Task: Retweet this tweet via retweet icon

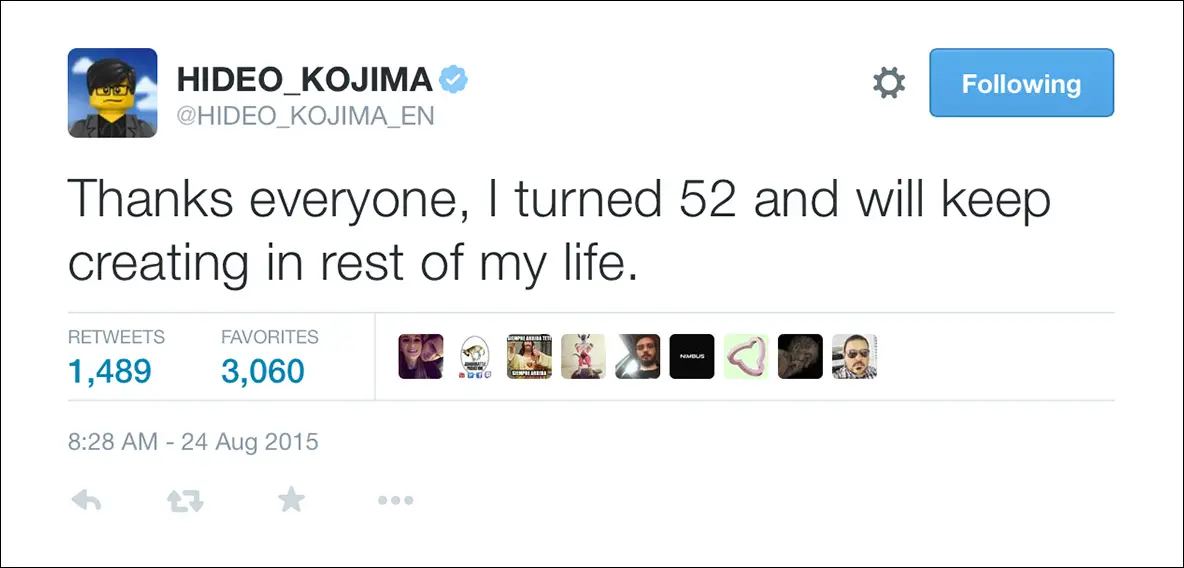Action: [185, 501]
